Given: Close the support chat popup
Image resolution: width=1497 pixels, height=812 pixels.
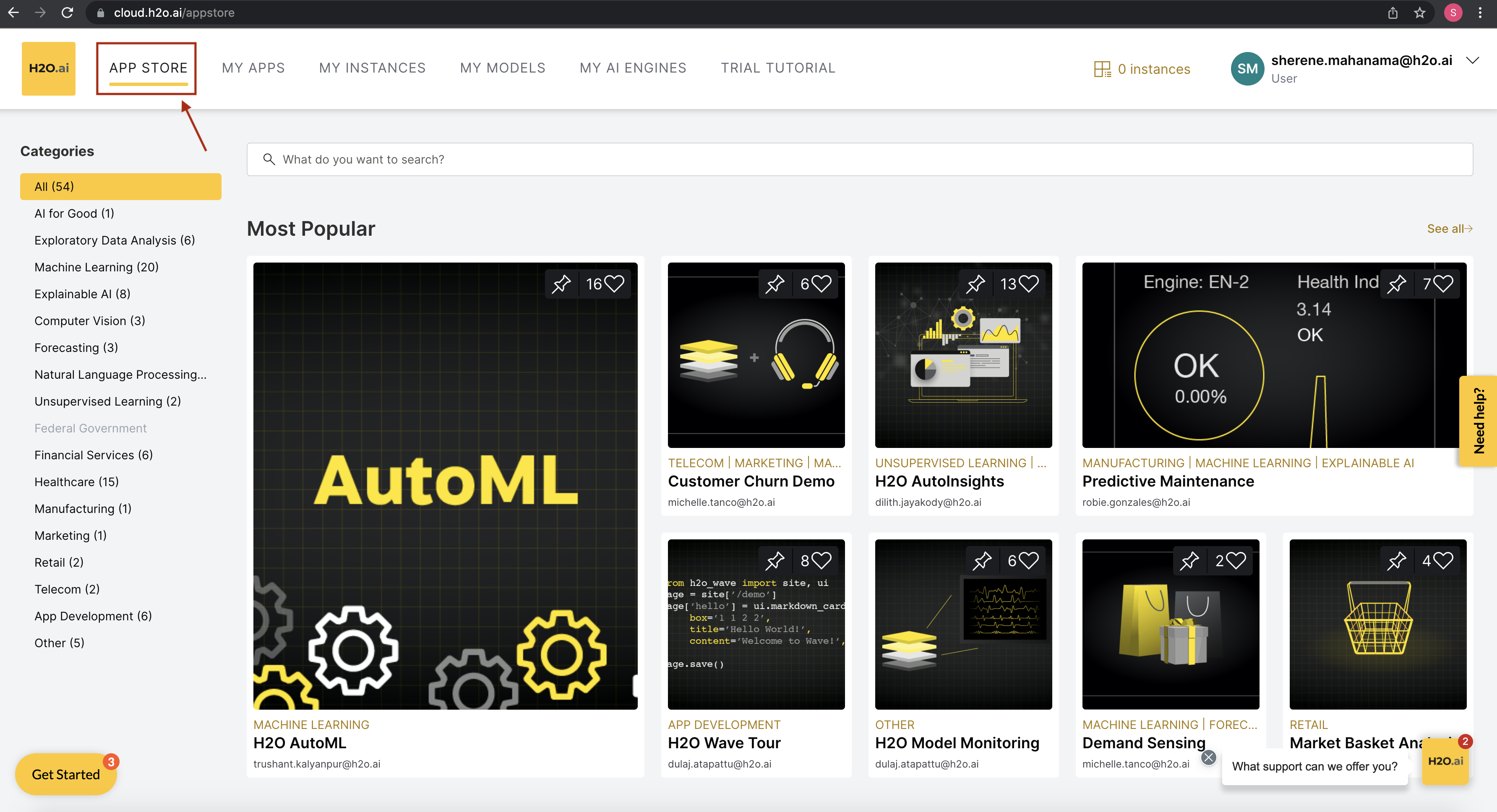Looking at the screenshot, I should tap(1208, 757).
